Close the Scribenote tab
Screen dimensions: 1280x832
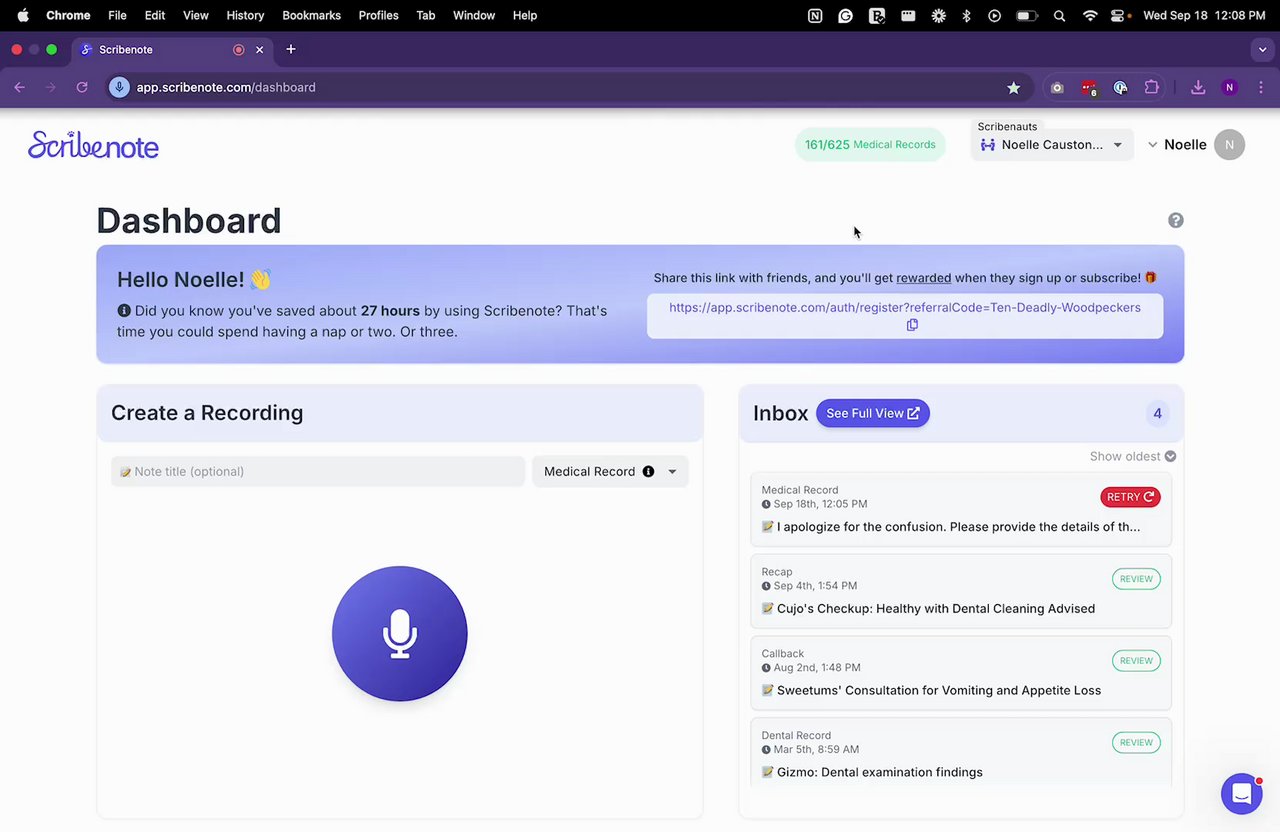click(260, 49)
